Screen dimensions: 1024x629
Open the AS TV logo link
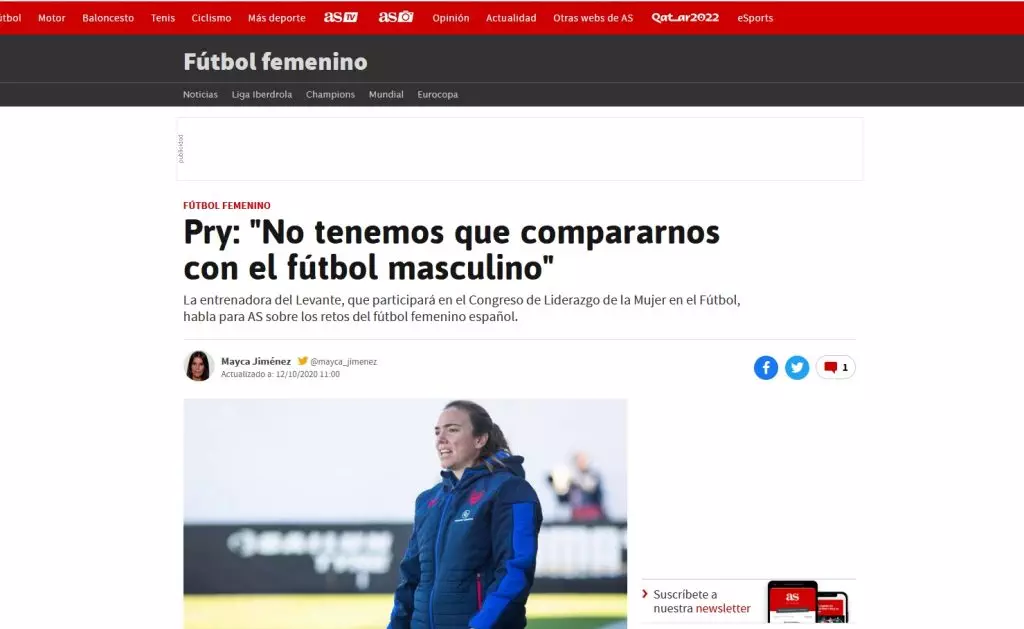coord(341,17)
